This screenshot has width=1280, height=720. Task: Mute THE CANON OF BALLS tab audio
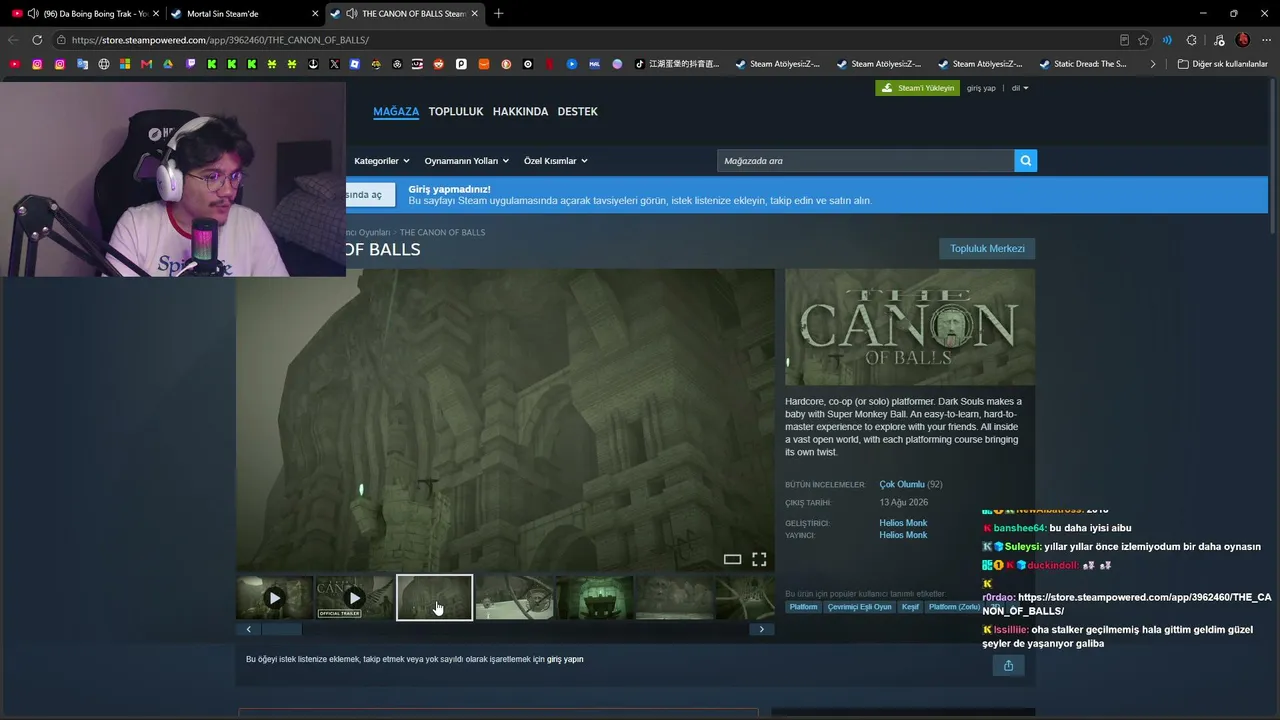pyautogui.click(x=351, y=14)
